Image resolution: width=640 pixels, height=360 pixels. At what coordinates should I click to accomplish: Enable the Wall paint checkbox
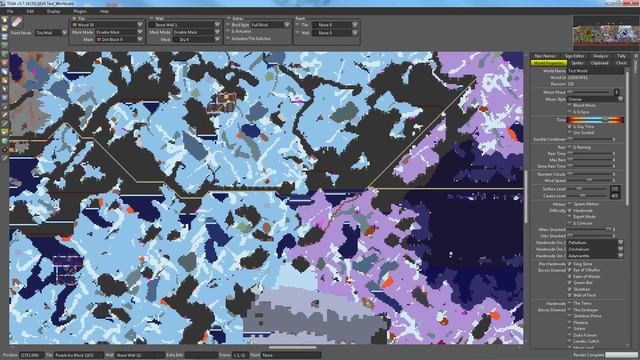(x=151, y=18)
